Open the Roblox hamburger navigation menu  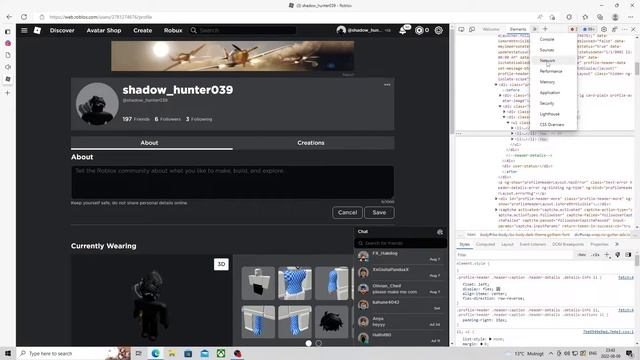[24, 30]
